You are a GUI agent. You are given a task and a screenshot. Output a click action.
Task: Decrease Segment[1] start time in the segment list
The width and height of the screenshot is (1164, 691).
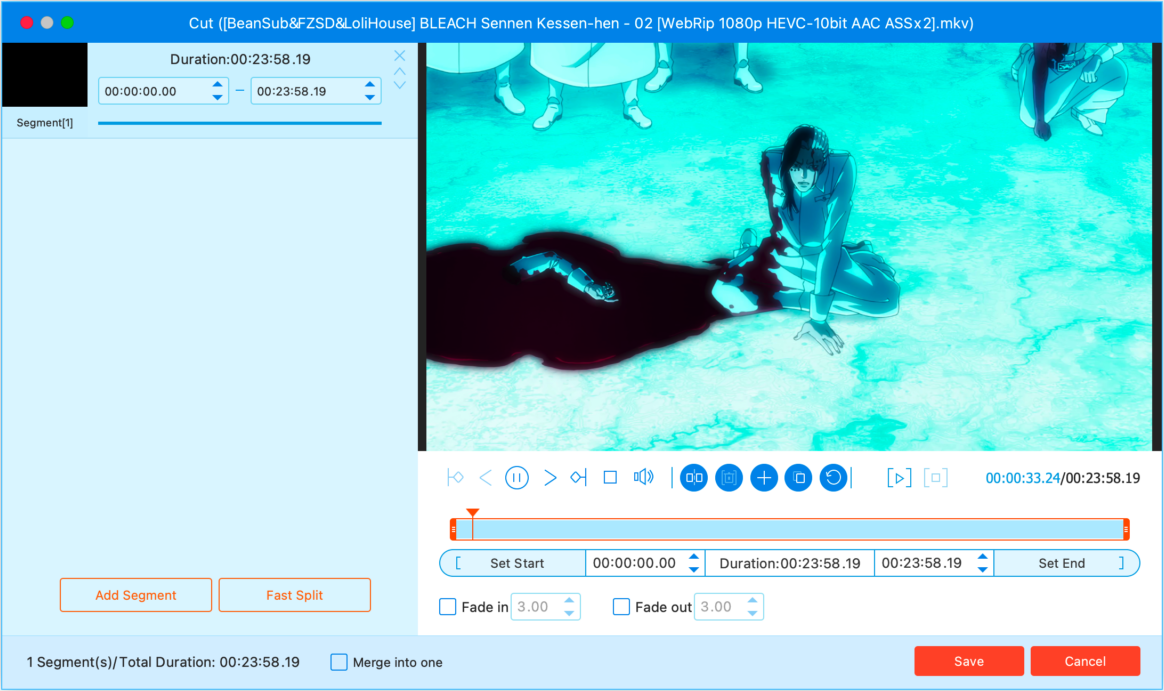[218, 97]
